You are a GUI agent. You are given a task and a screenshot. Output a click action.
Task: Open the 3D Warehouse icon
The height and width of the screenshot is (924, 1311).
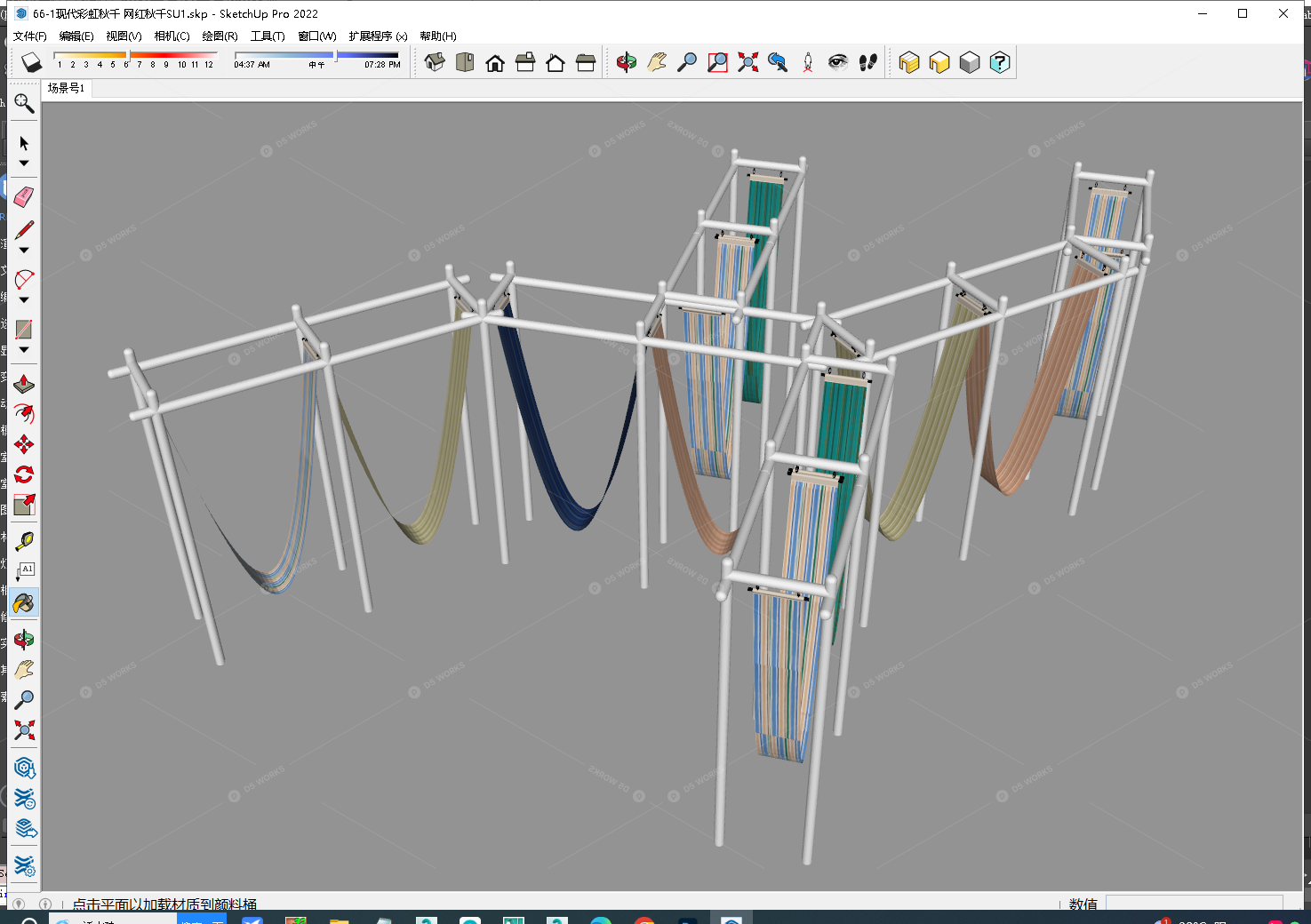(x=24, y=768)
